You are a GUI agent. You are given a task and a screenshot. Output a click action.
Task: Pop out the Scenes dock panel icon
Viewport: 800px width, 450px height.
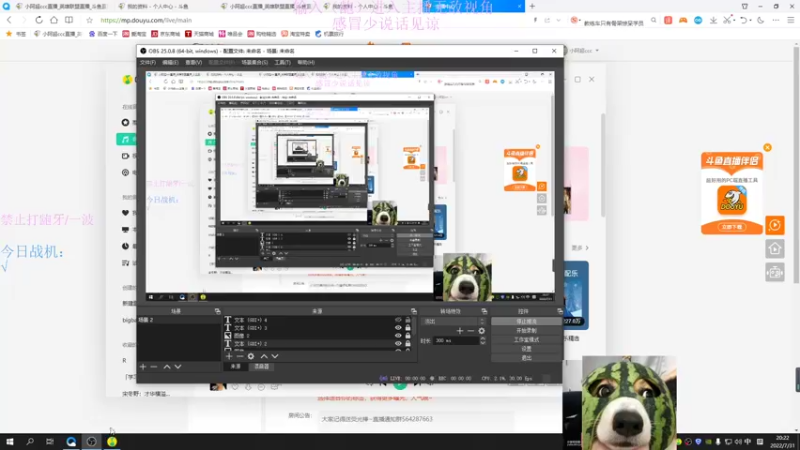[217, 311]
